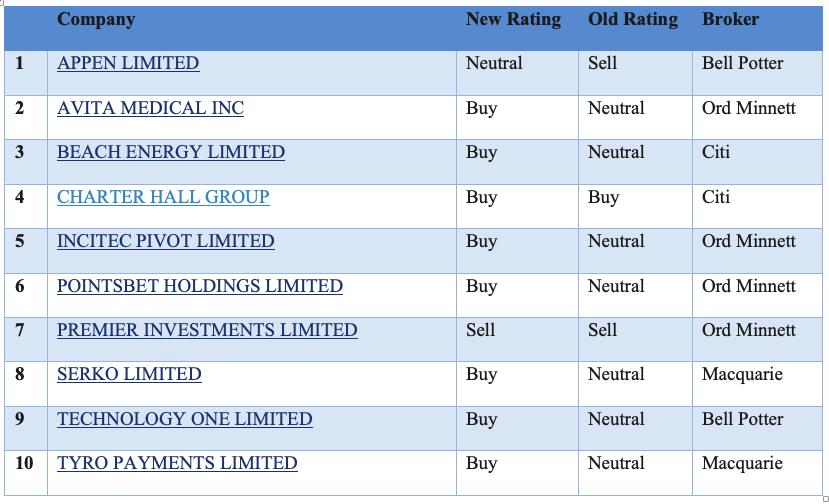Viewport: 829px width, 504px height.
Task: Click the row number 10 cell
Action: (24, 463)
